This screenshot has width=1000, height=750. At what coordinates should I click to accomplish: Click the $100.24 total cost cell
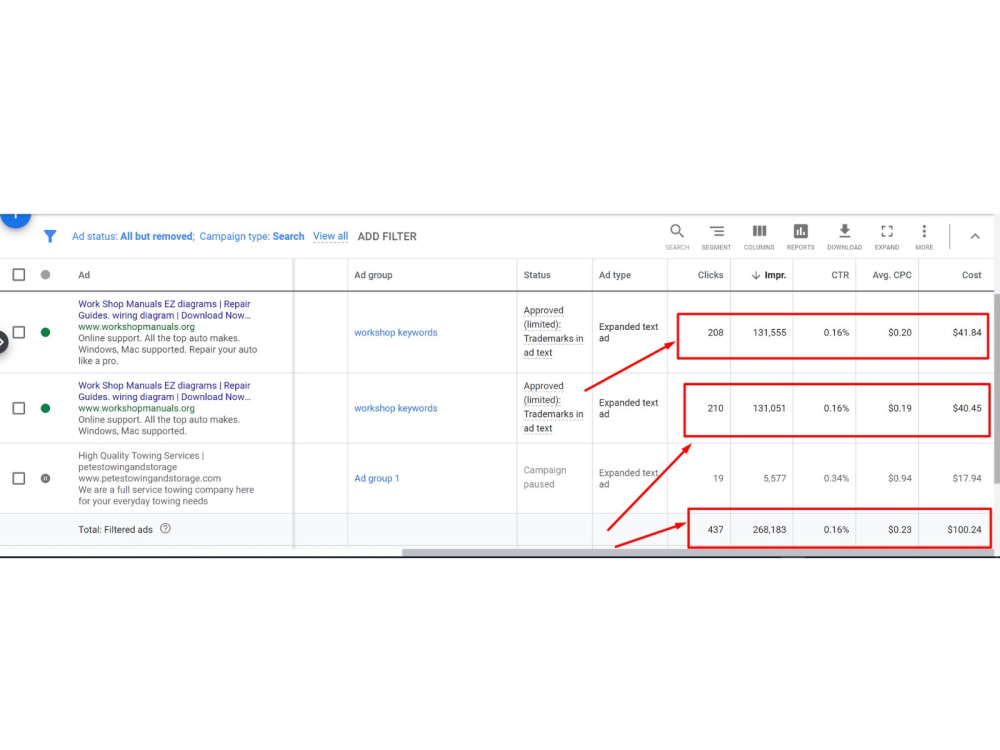coord(964,529)
